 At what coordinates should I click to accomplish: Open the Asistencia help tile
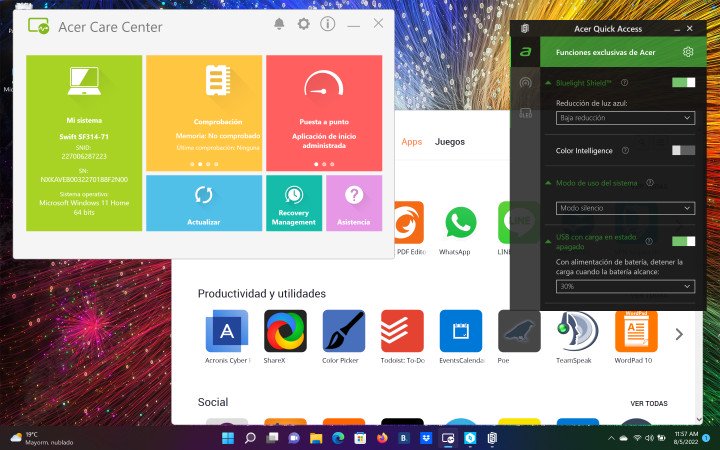point(354,203)
